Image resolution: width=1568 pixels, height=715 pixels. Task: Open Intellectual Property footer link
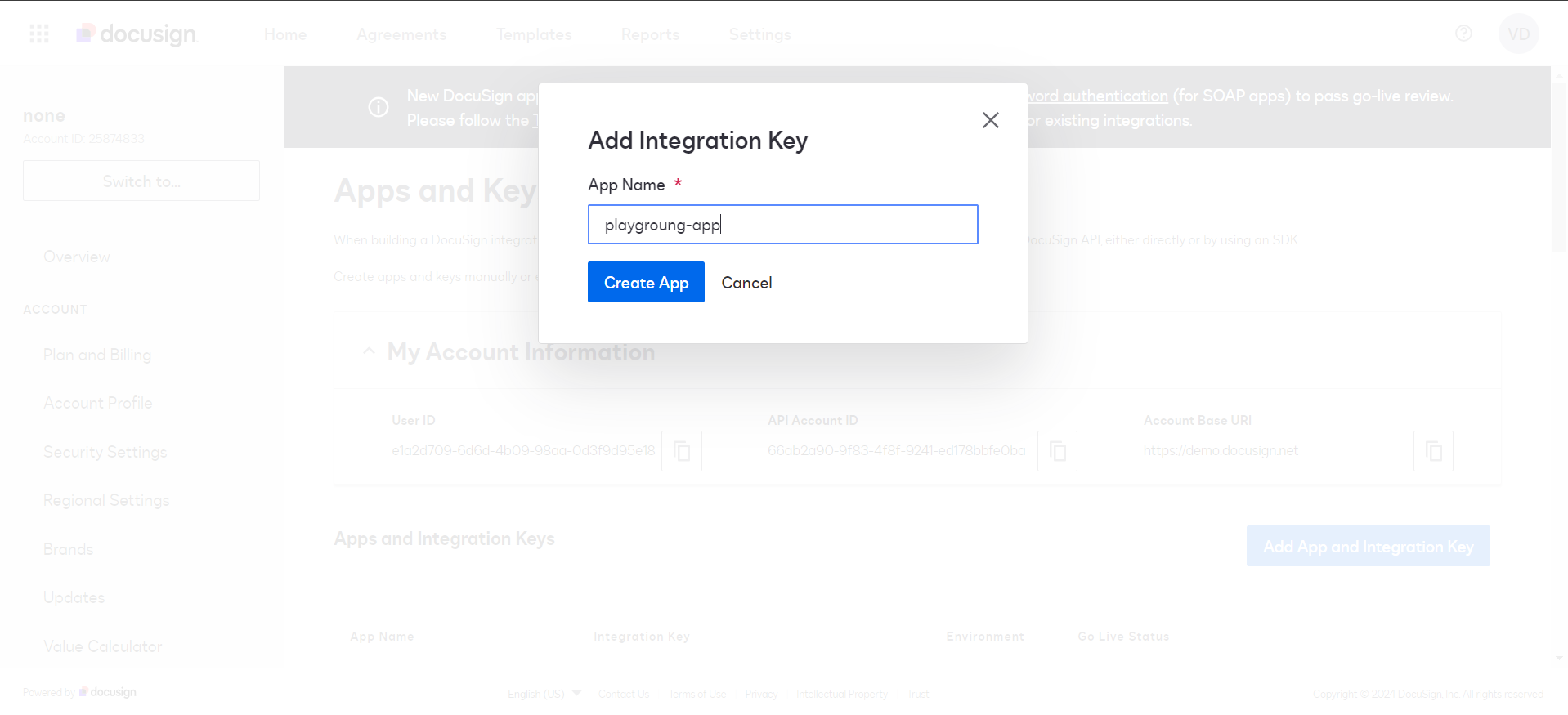click(842, 694)
